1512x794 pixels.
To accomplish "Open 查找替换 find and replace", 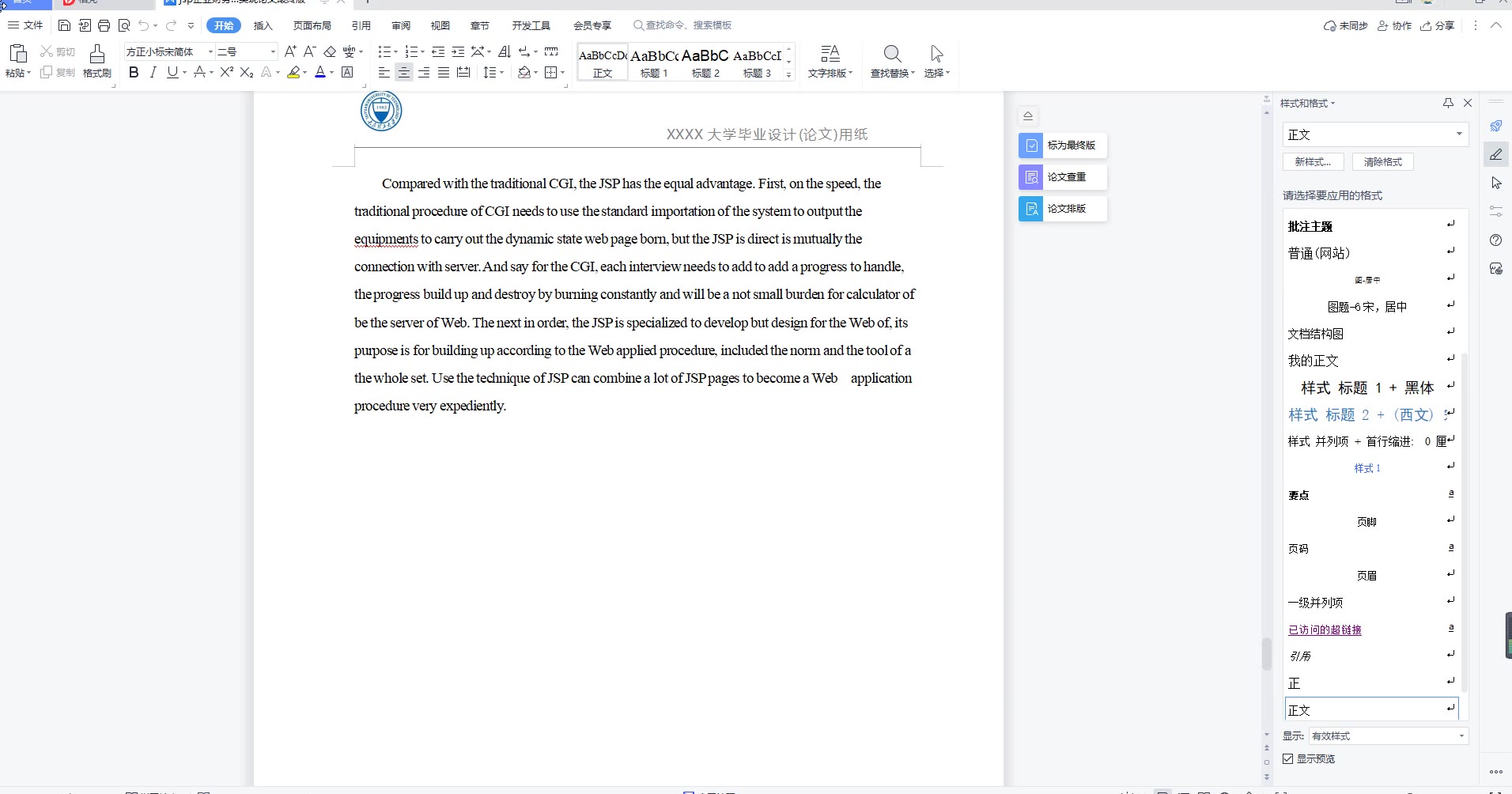I will coord(892,61).
